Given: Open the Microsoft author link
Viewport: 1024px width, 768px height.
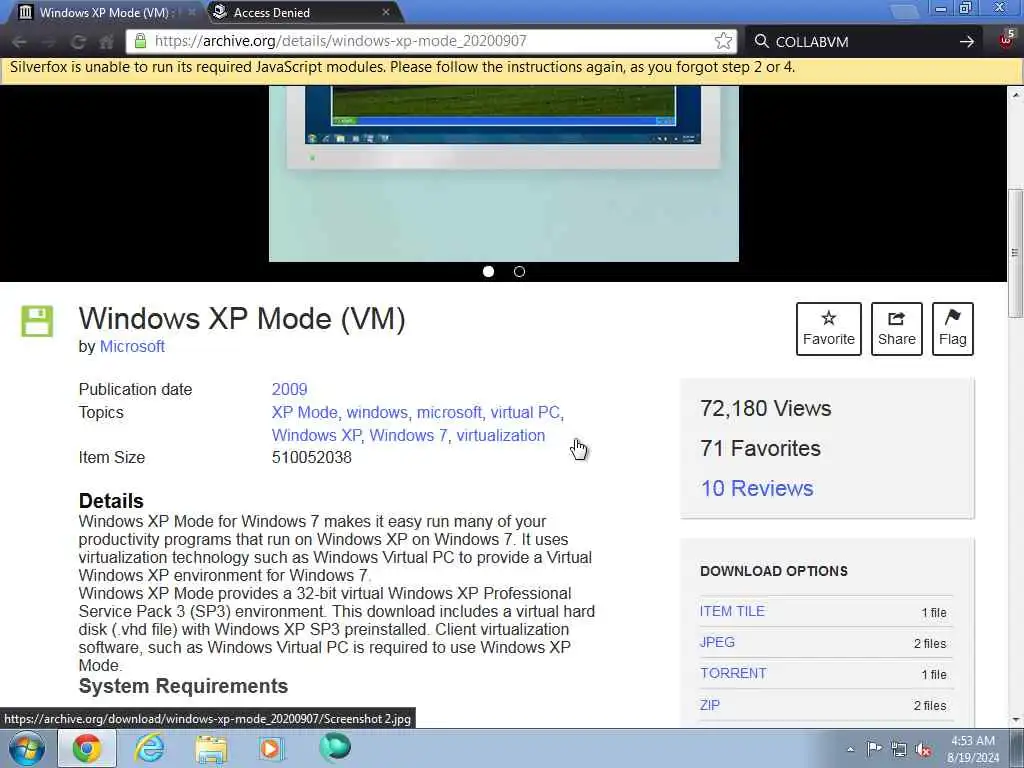Looking at the screenshot, I should coord(132,347).
